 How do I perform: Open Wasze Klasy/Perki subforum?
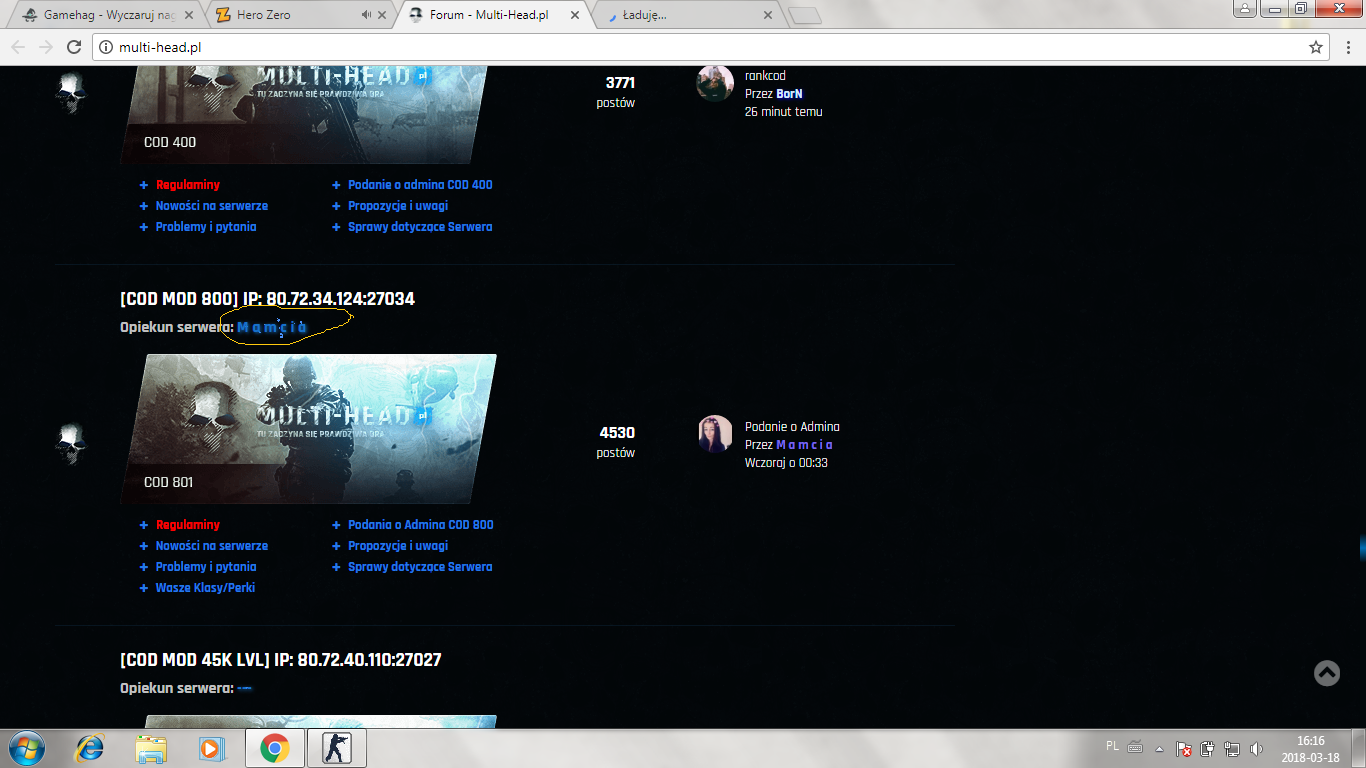pos(205,588)
